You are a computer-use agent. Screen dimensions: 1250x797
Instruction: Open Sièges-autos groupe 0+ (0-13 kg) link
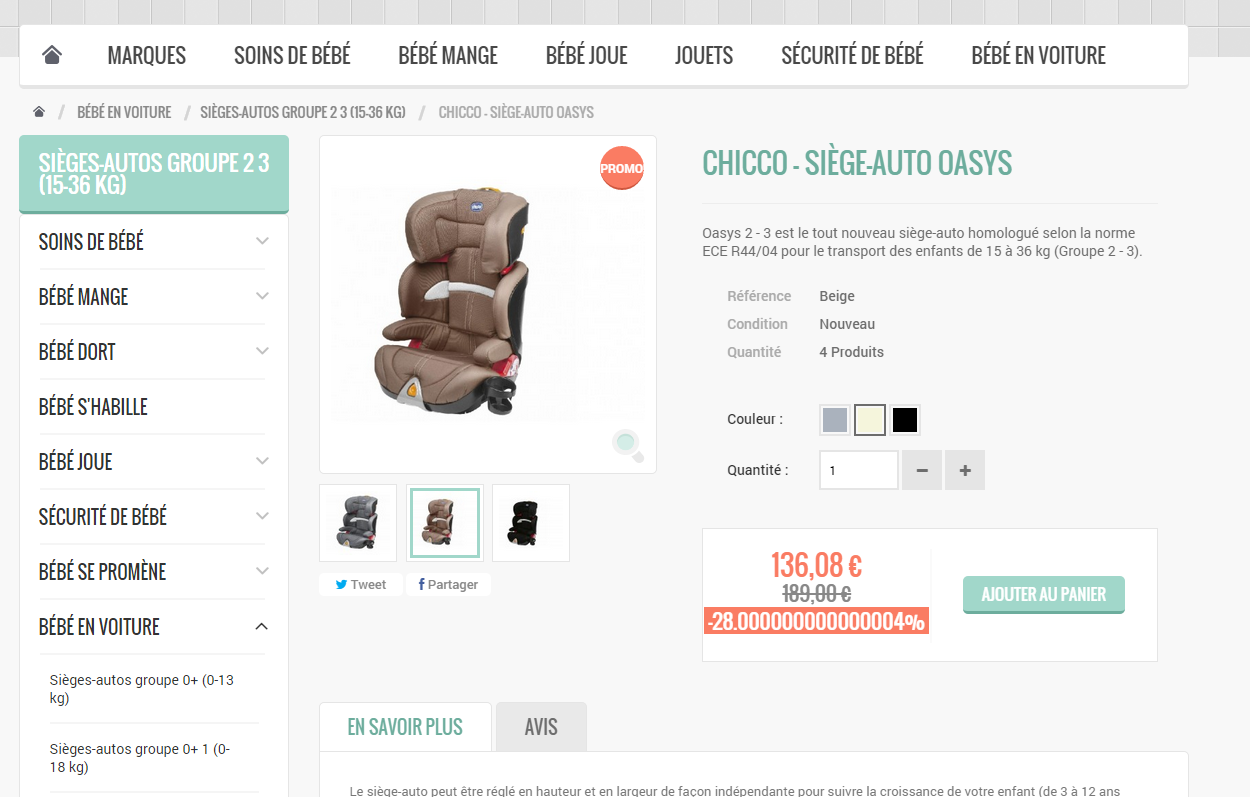(x=142, y=689)
